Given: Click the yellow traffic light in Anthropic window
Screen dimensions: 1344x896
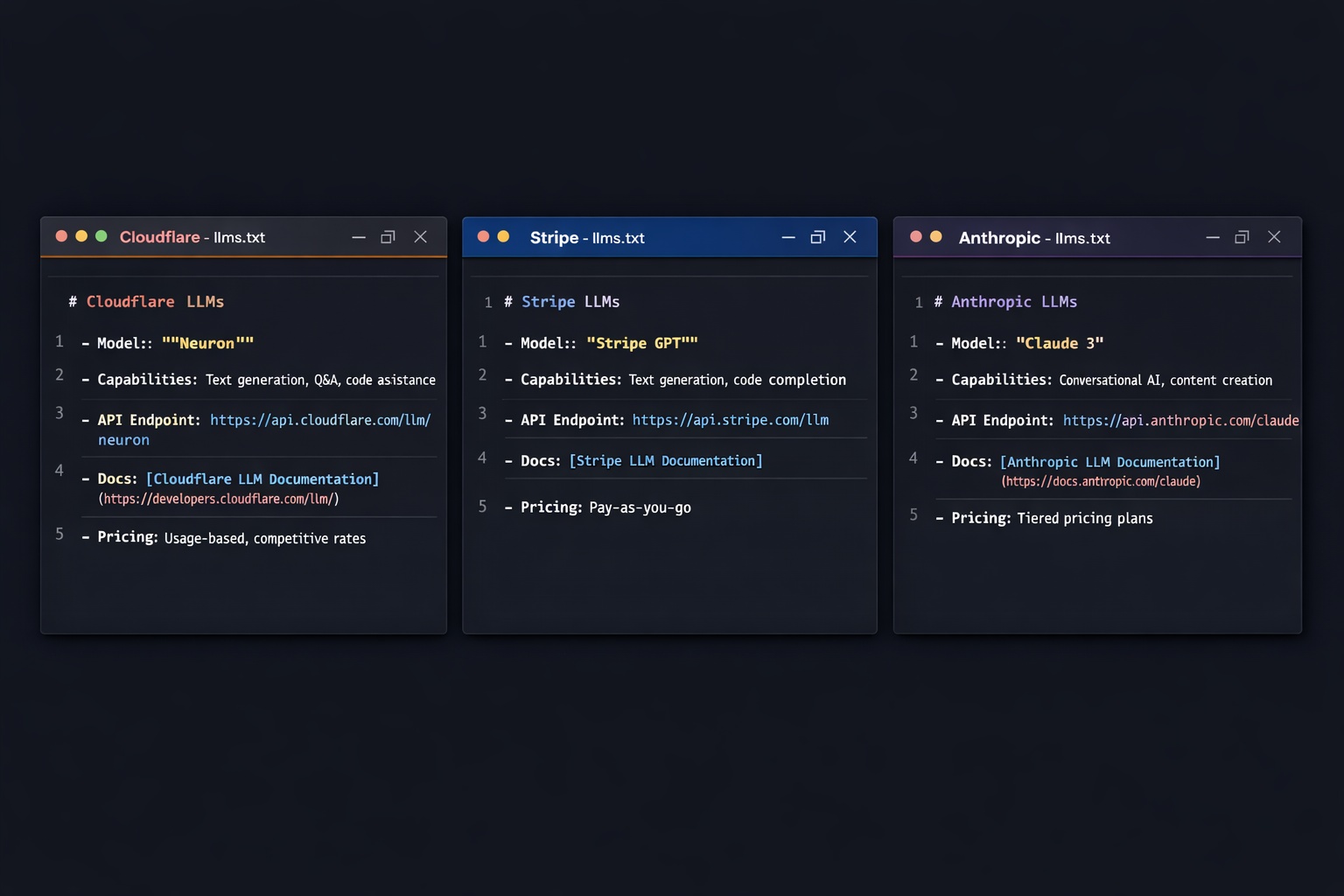Looking at the screenshot, I should pos(935,236).
